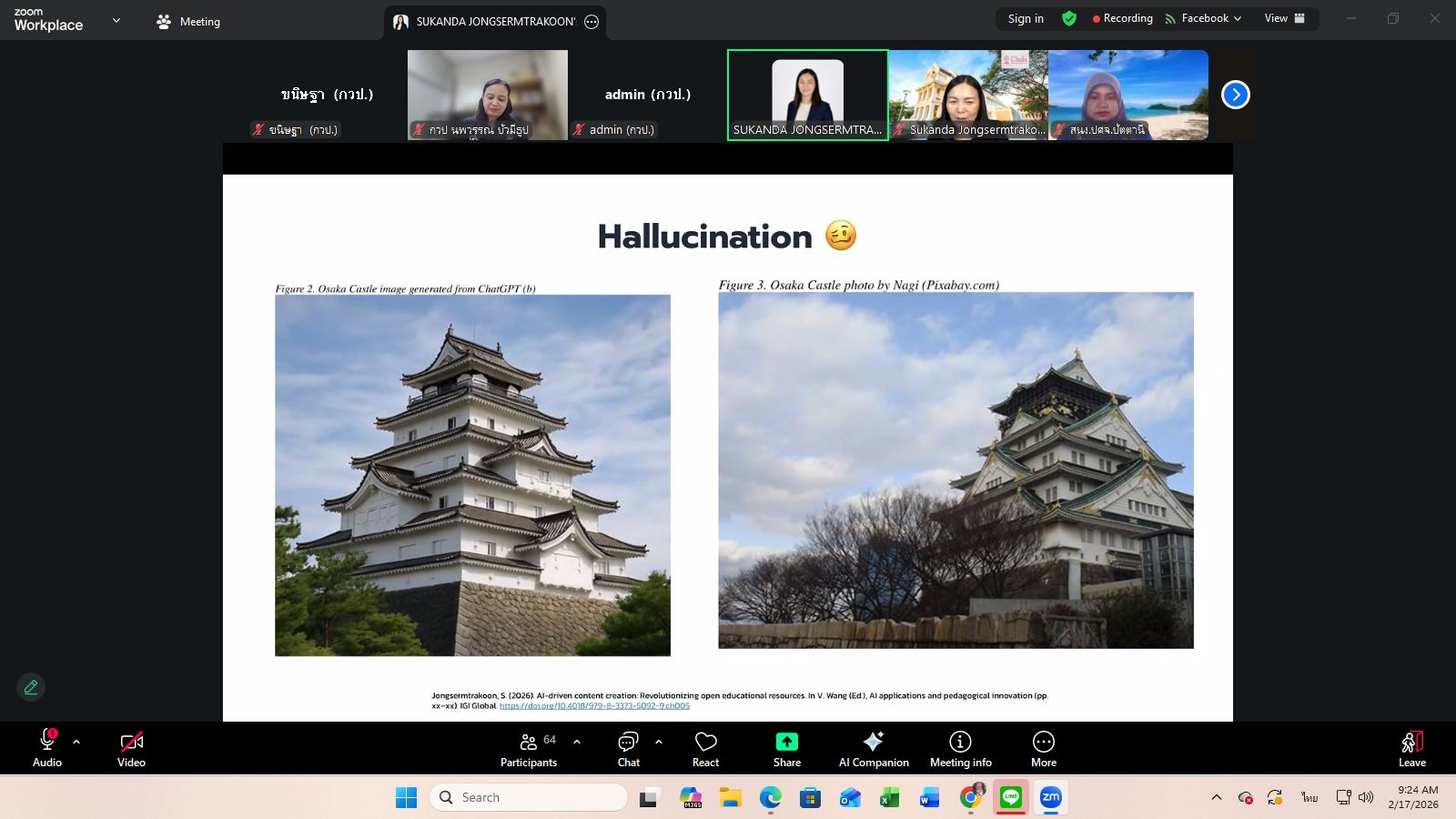Screen dimensions: 1456x819
Task: Expand the Zoom Workplace dropdown chevron
Action: pyautogui.click(x=116, y=20)
